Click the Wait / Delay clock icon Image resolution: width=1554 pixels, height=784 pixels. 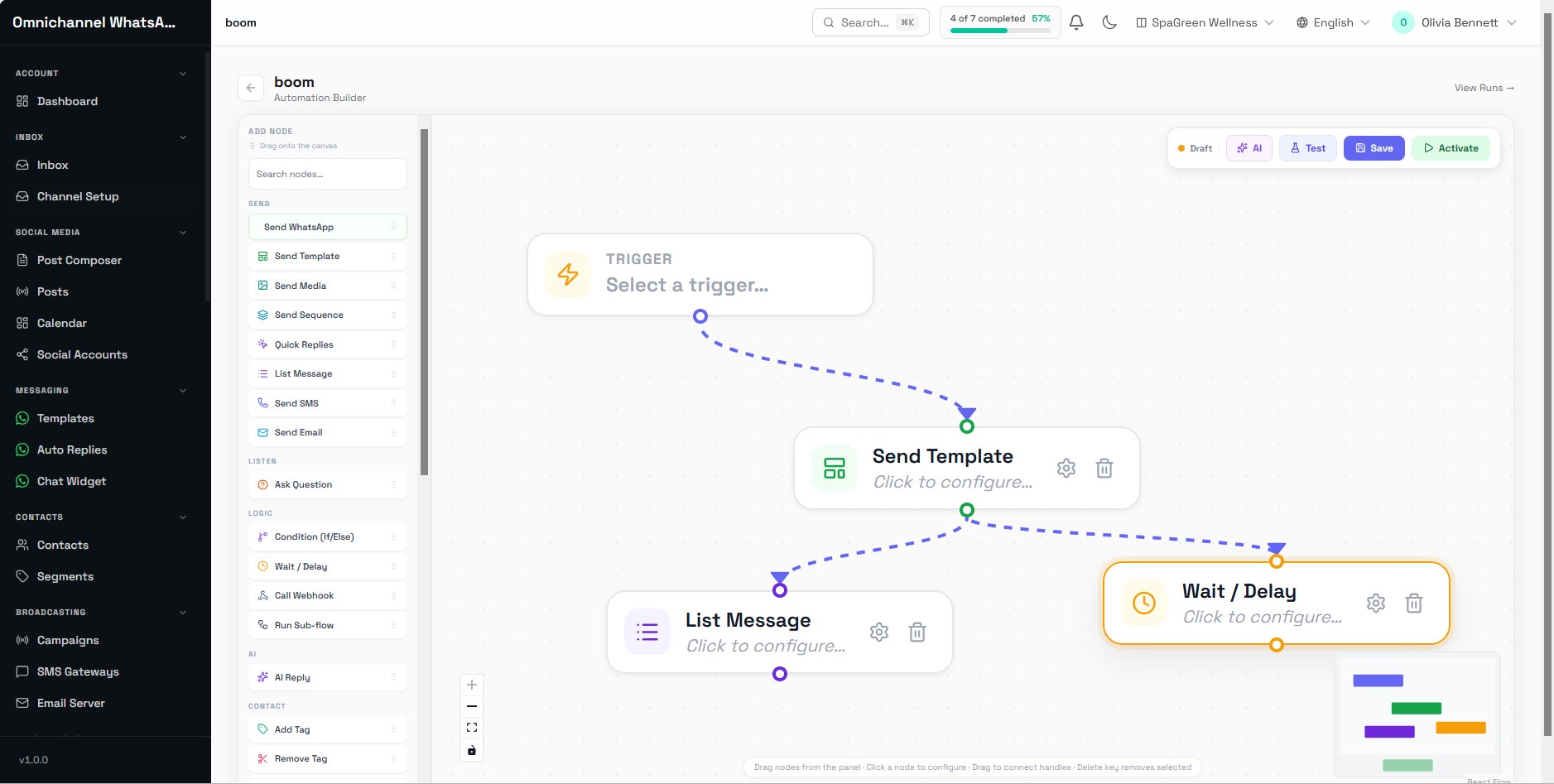(1144, 603)
